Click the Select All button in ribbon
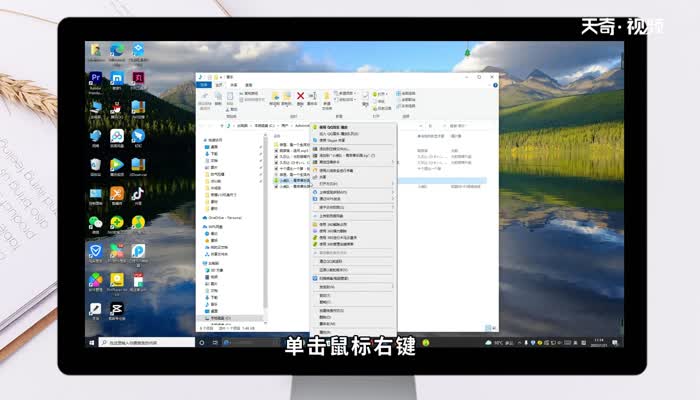700x400 pixels. (x=406, y=93)
